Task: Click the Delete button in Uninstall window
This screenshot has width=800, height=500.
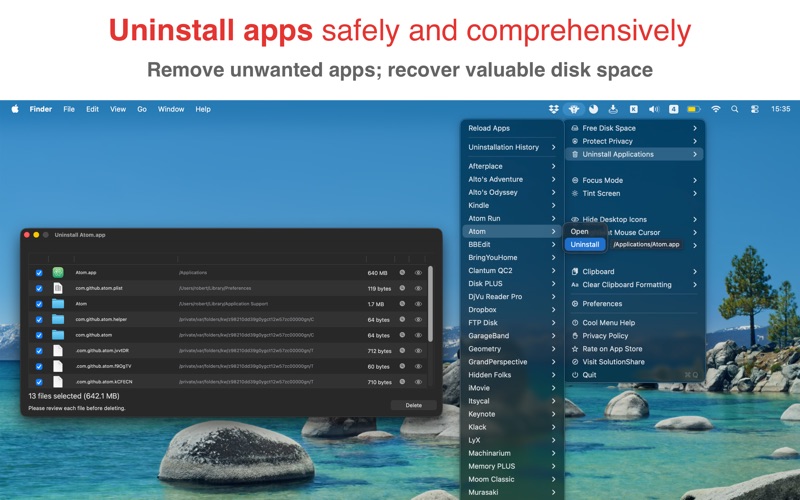Action: pyautogui.click(x=414, y=405)
